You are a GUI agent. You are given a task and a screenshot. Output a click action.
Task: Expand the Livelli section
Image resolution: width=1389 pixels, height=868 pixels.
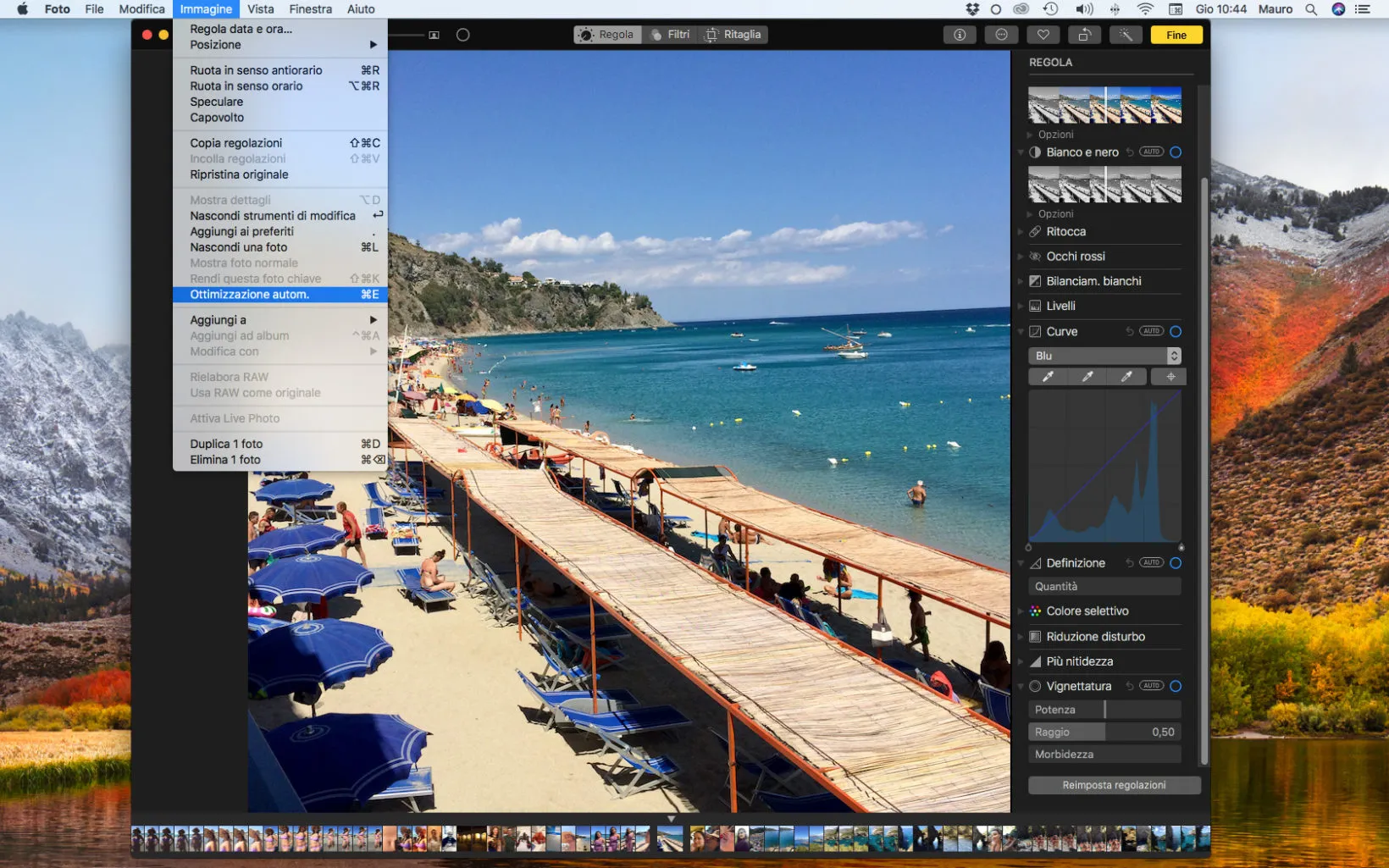pyautogui.click(x=1021, y=306)
